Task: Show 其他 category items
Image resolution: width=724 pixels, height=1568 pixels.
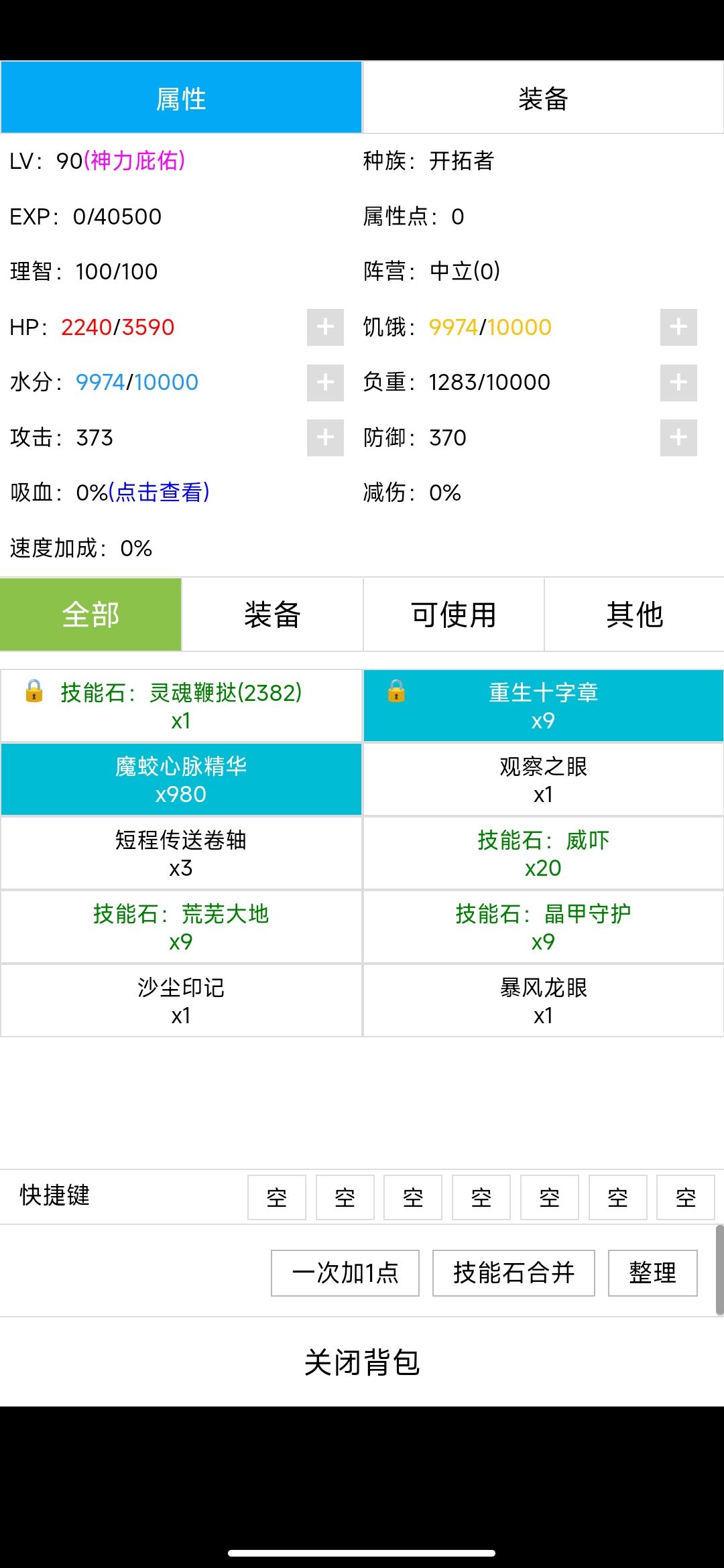Action: [634, 614]
